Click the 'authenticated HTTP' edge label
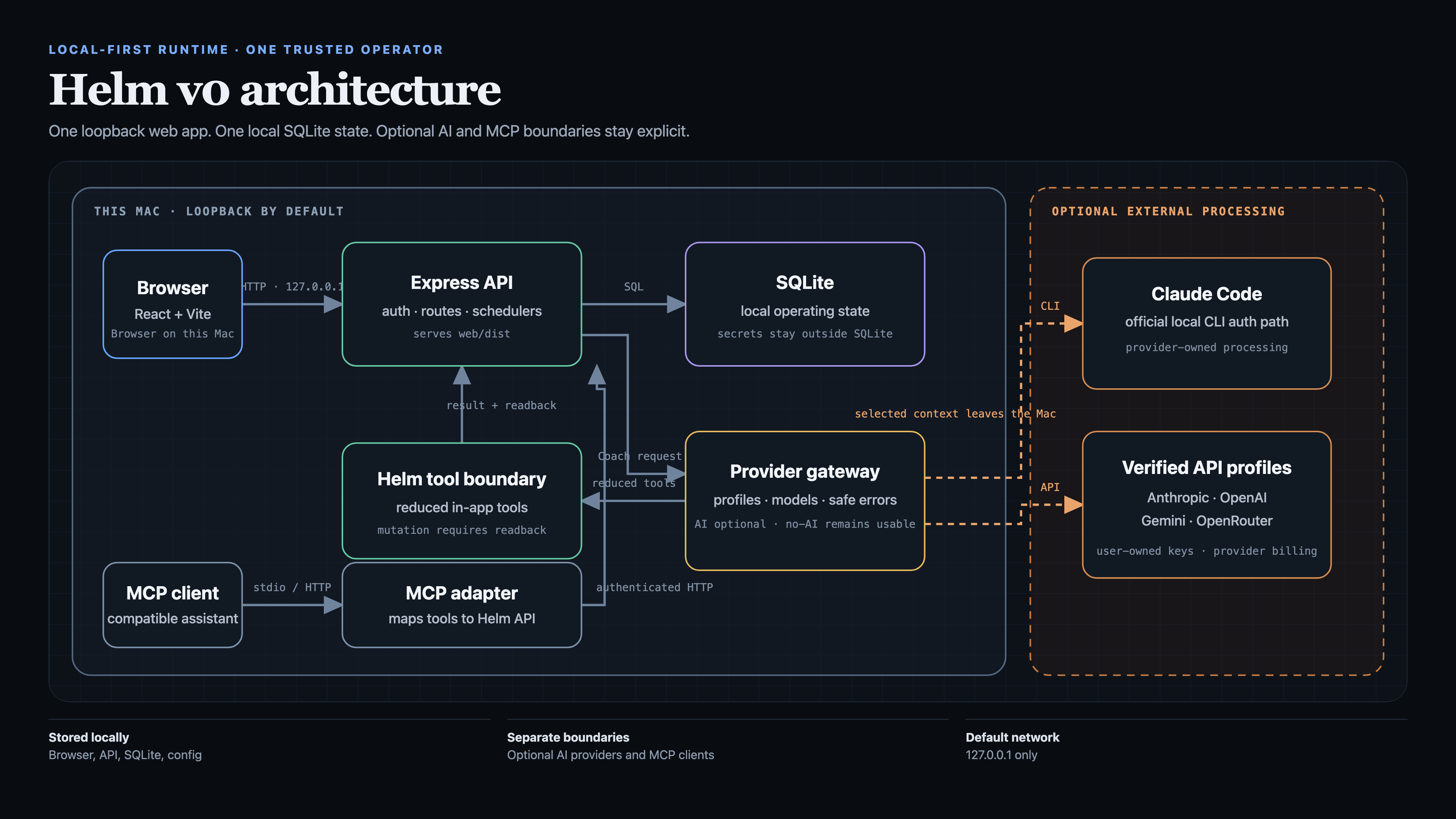The height and width of the screenshot is (819, 1456). click(x=654, y=587)
